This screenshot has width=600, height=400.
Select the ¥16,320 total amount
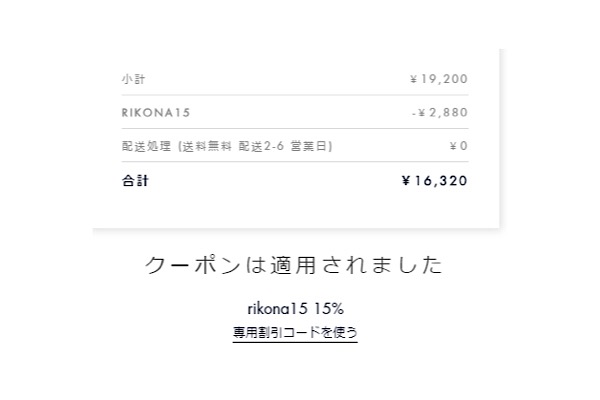tap(434, 181)
